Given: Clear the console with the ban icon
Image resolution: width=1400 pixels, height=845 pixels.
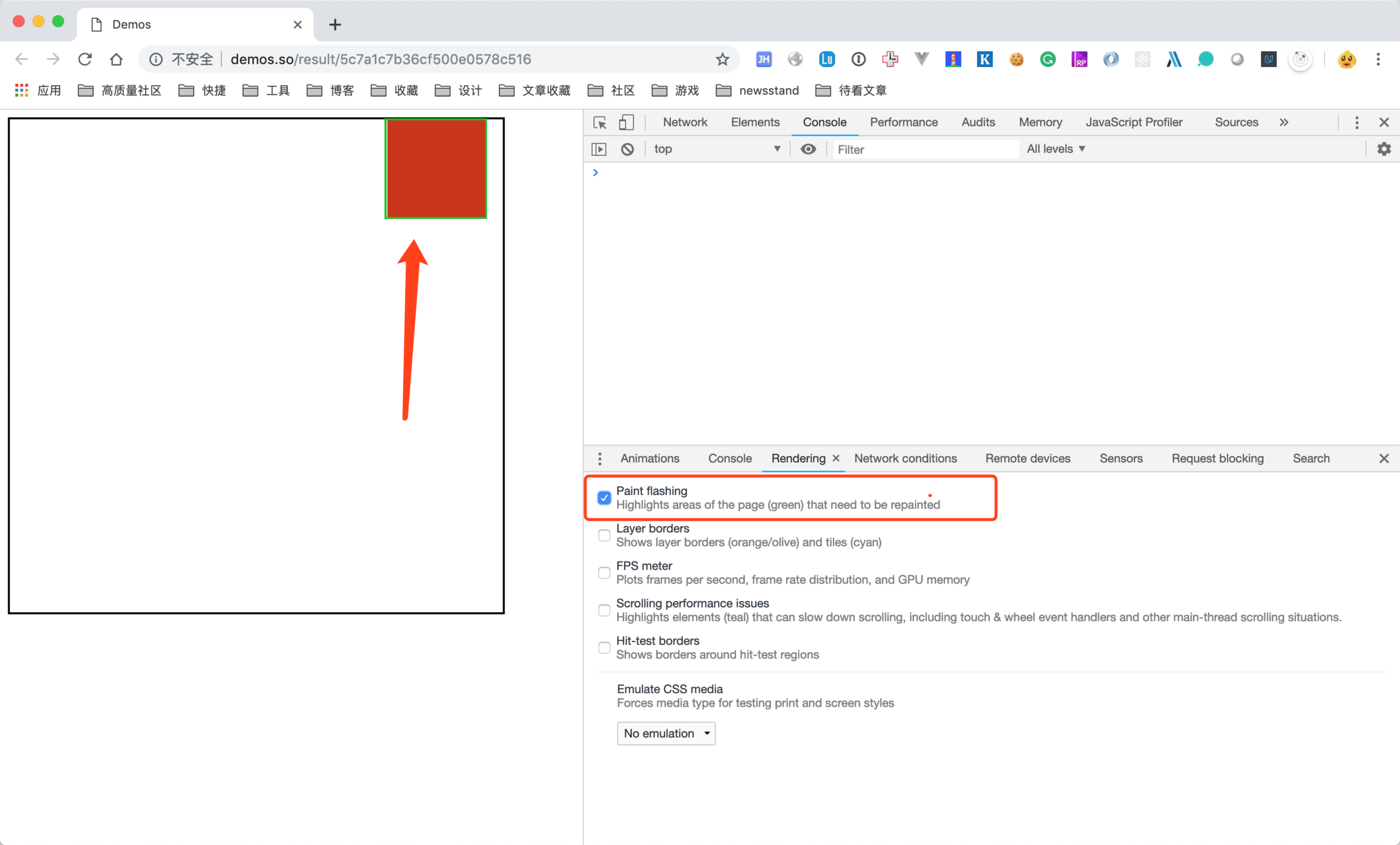Looking at the screenshot, I should click(x=627, y=149).
